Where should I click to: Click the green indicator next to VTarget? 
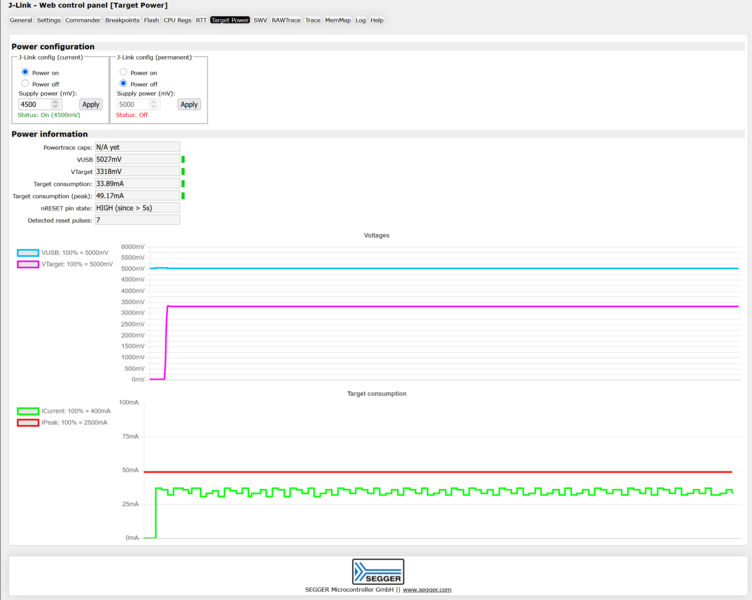183,171
